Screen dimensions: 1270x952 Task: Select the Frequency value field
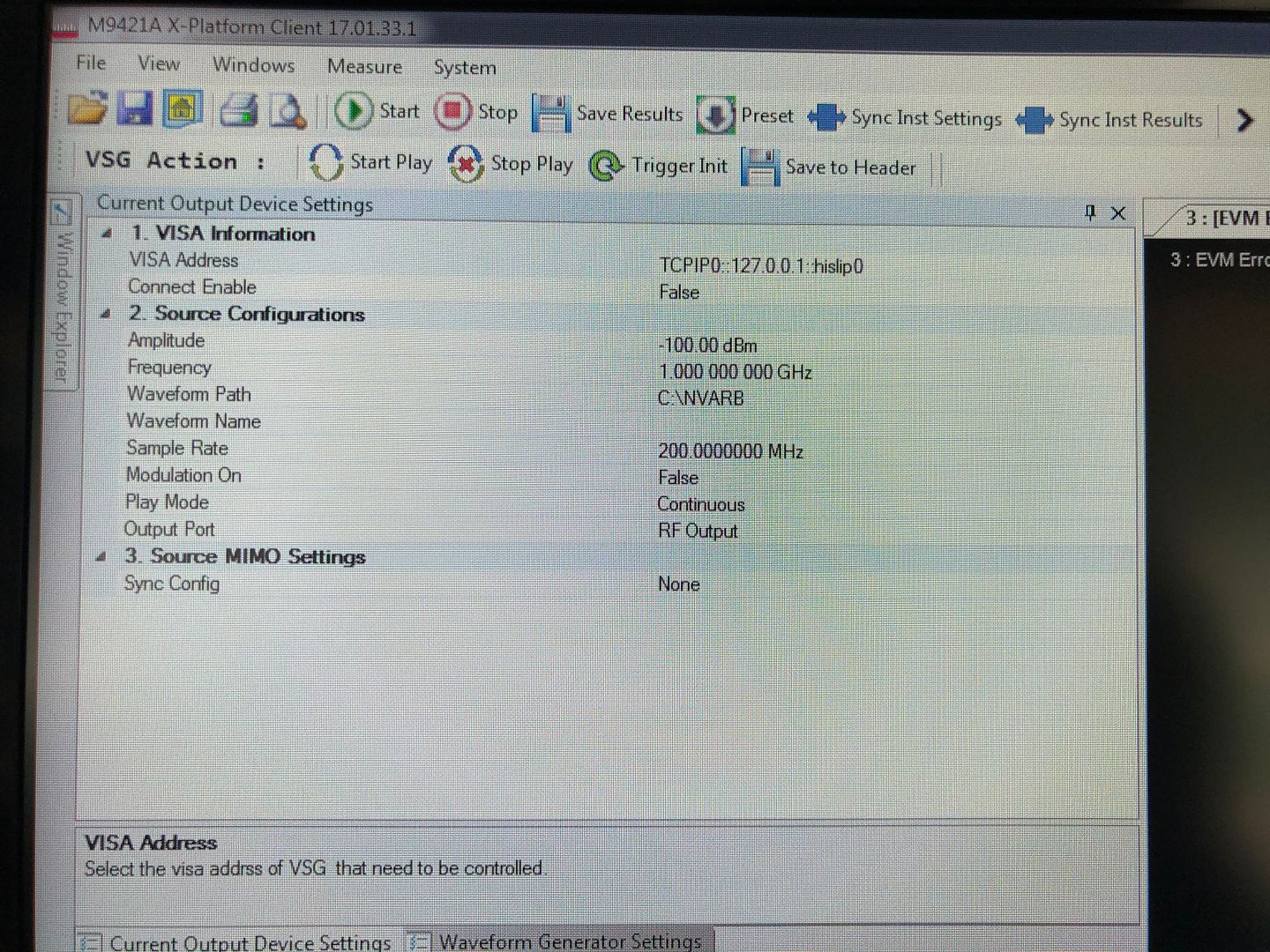pos(735,372)
